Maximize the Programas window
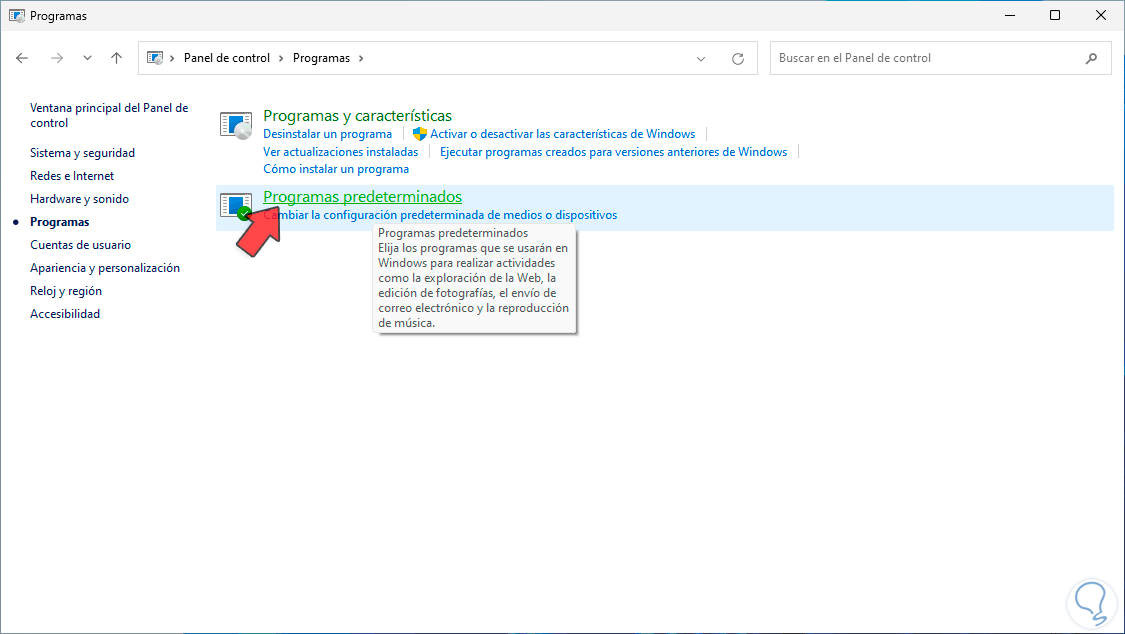 1055,15
